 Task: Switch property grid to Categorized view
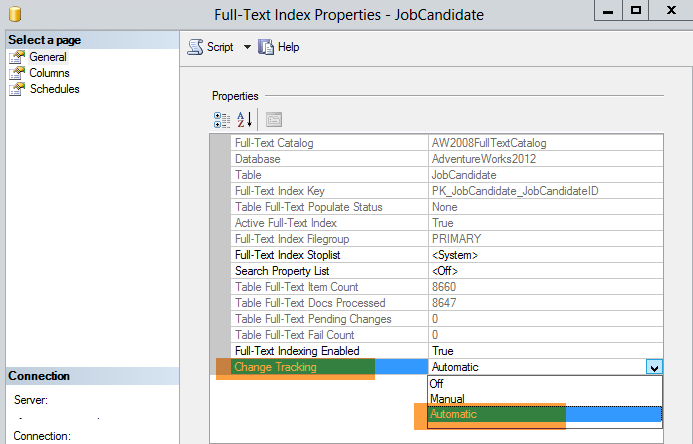[222, 120]
